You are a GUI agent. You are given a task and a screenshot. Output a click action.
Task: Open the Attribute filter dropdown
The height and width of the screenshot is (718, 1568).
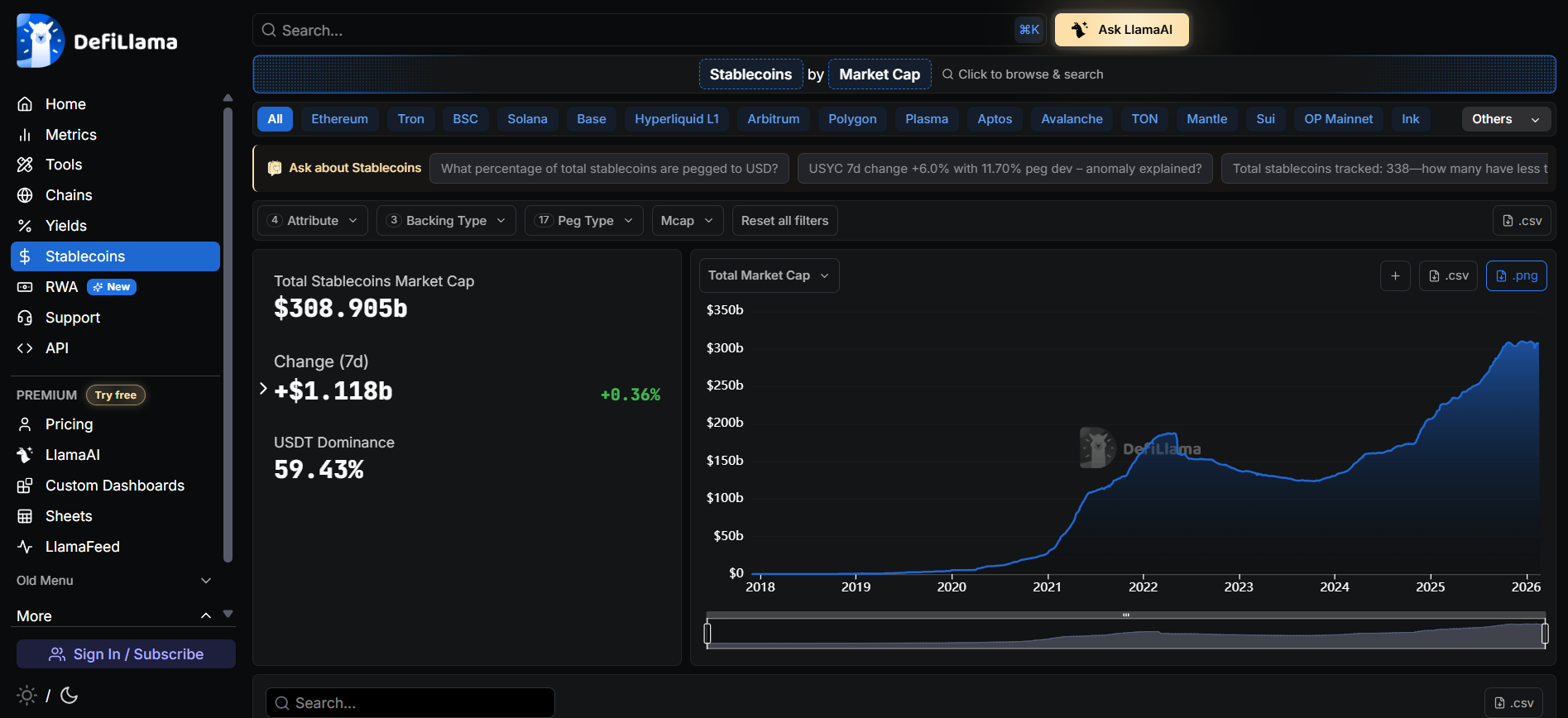pyautogui.click(x=313, y=221)
